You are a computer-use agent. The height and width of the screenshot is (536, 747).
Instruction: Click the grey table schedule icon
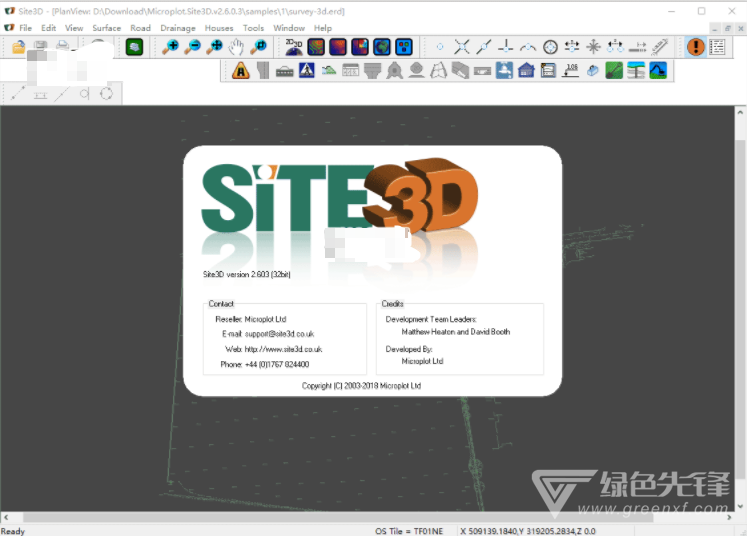pos(351,71)
